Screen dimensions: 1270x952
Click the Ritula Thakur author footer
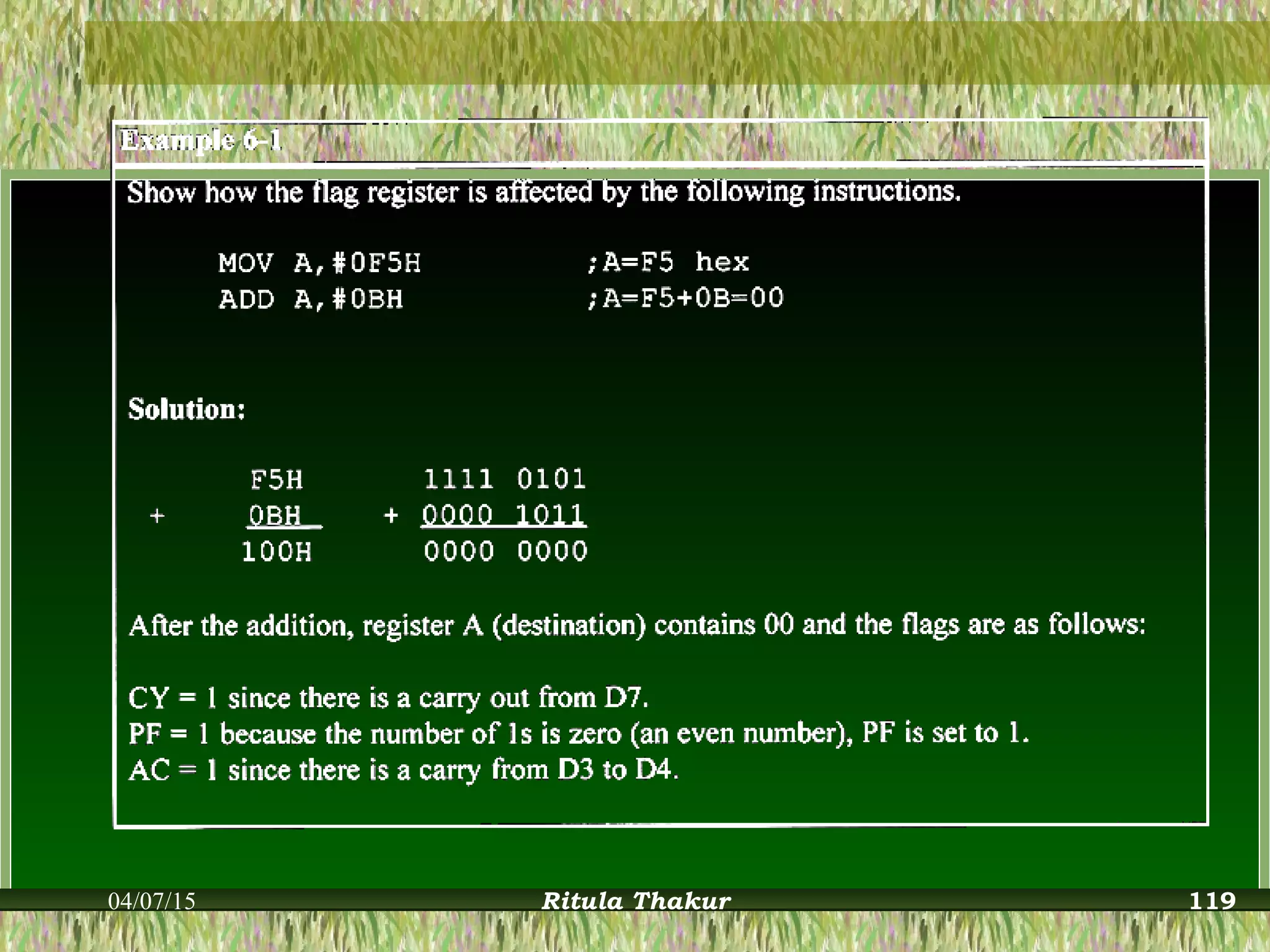(x=636, y=901)
